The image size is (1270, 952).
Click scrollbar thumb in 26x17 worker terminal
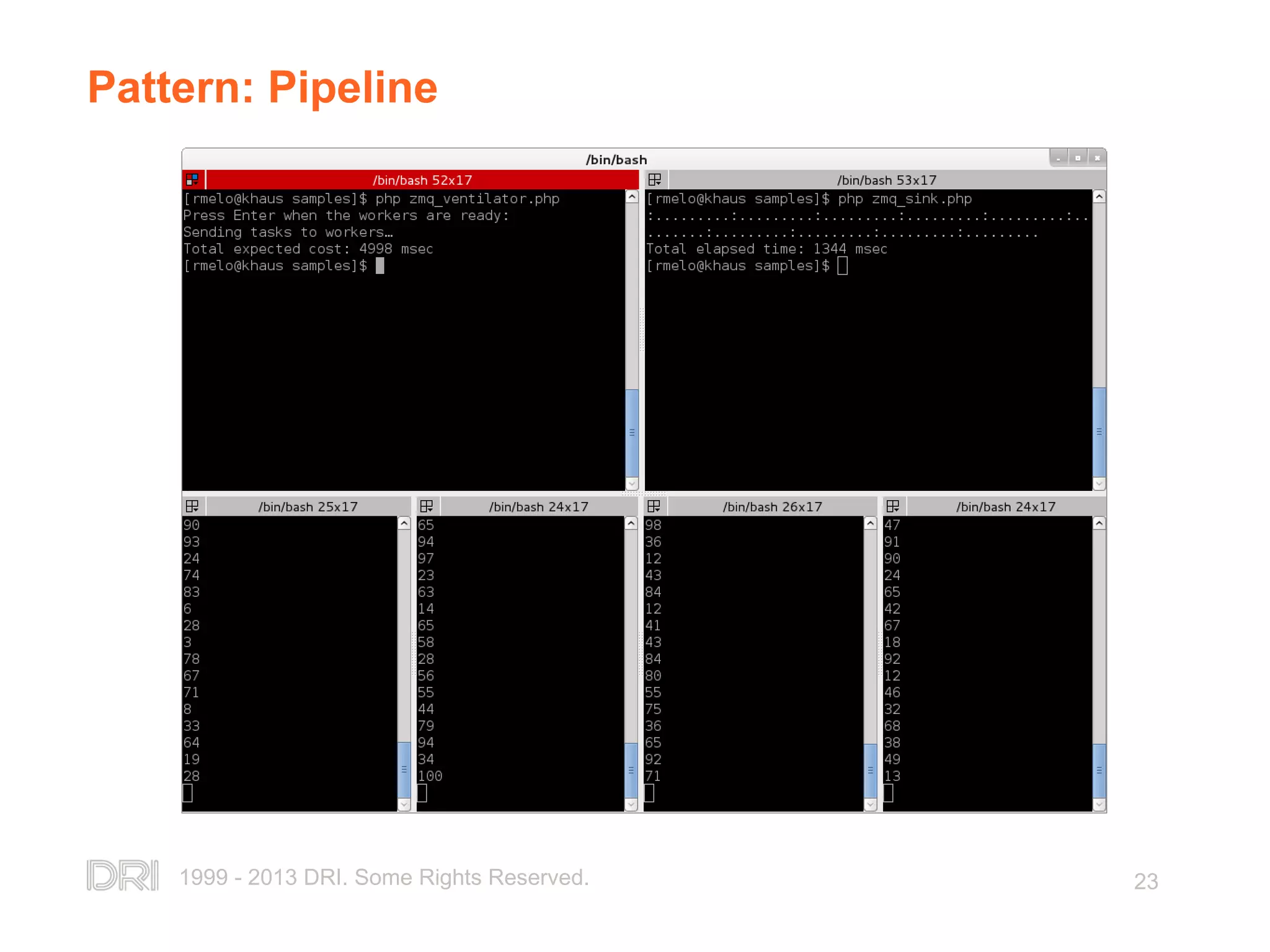[x=870, y=770]
